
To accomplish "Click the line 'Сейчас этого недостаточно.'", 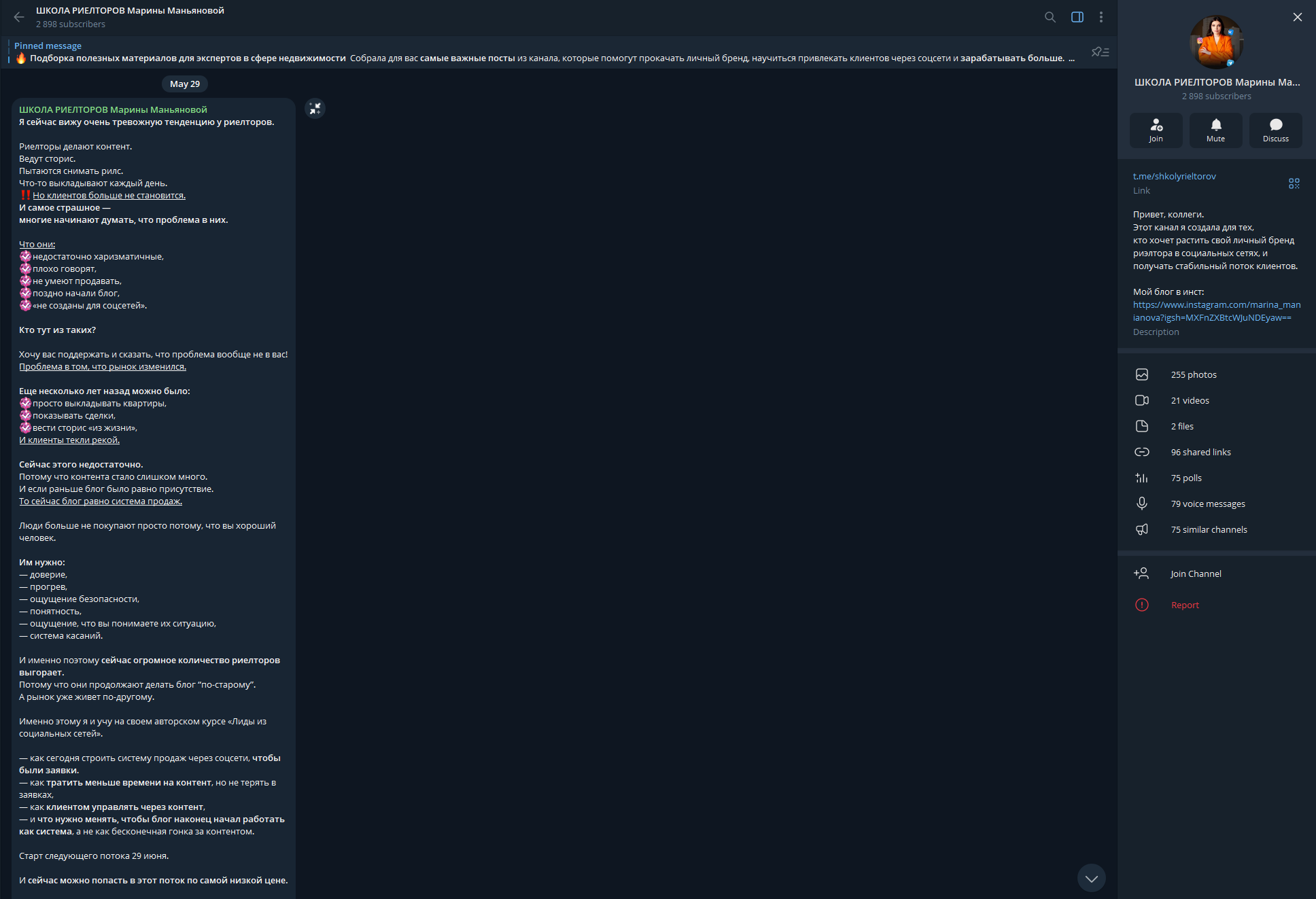I will click(81, 464).
